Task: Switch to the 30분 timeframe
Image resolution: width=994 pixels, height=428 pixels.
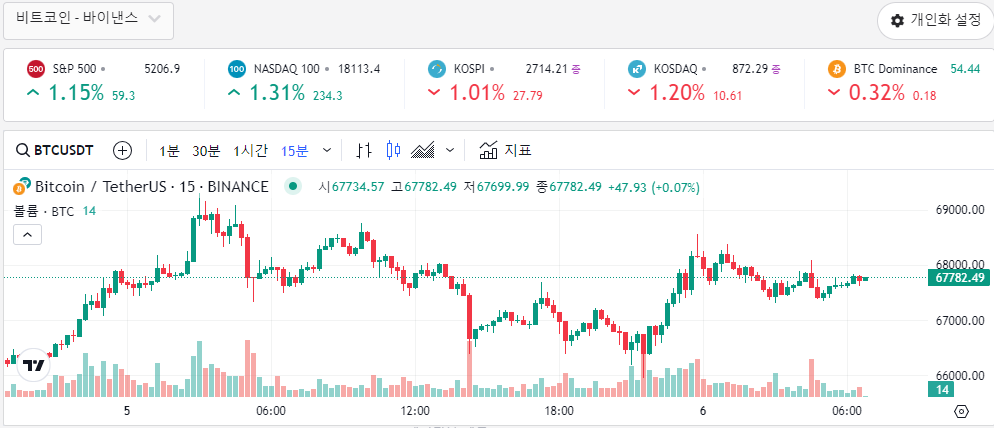Action: pos(206,151)
